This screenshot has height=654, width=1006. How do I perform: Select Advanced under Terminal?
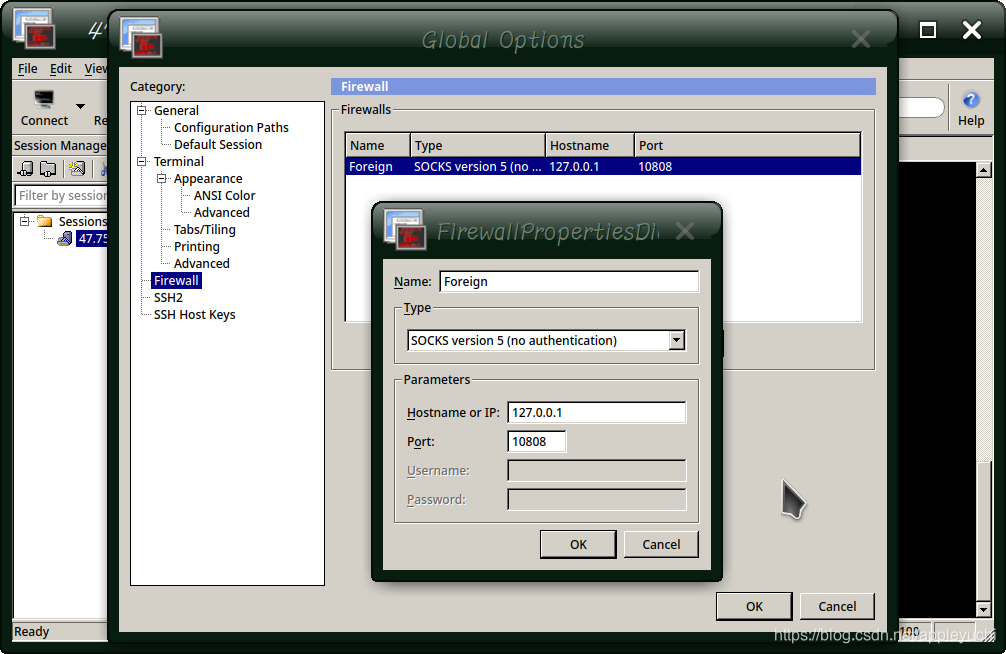point(201,264)
